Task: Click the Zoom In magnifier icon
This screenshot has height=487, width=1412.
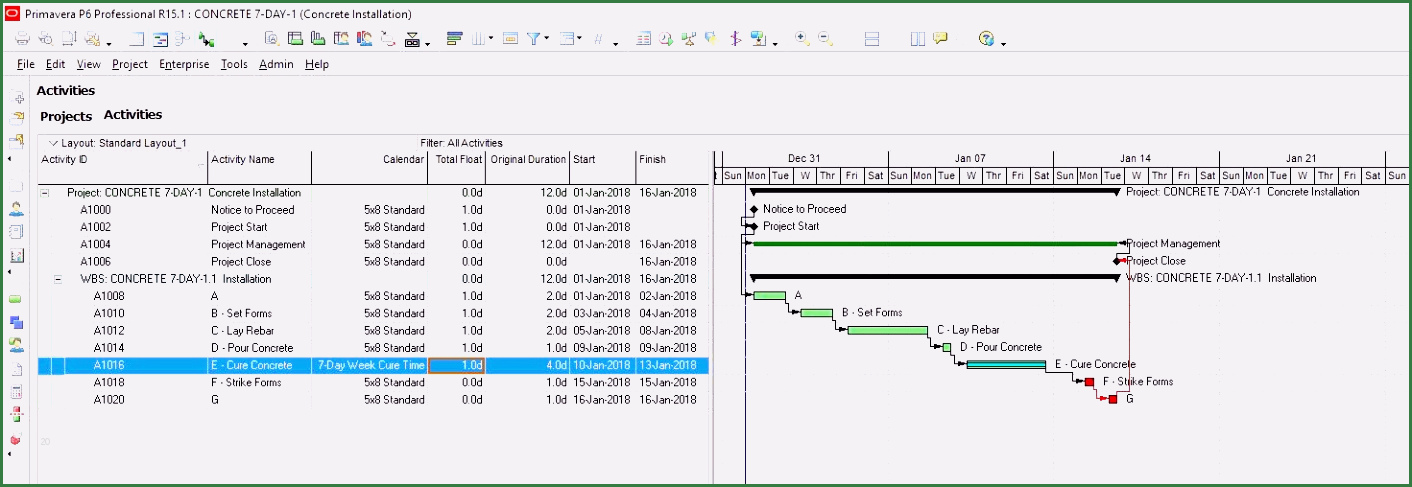Action: tap(802, 39)
